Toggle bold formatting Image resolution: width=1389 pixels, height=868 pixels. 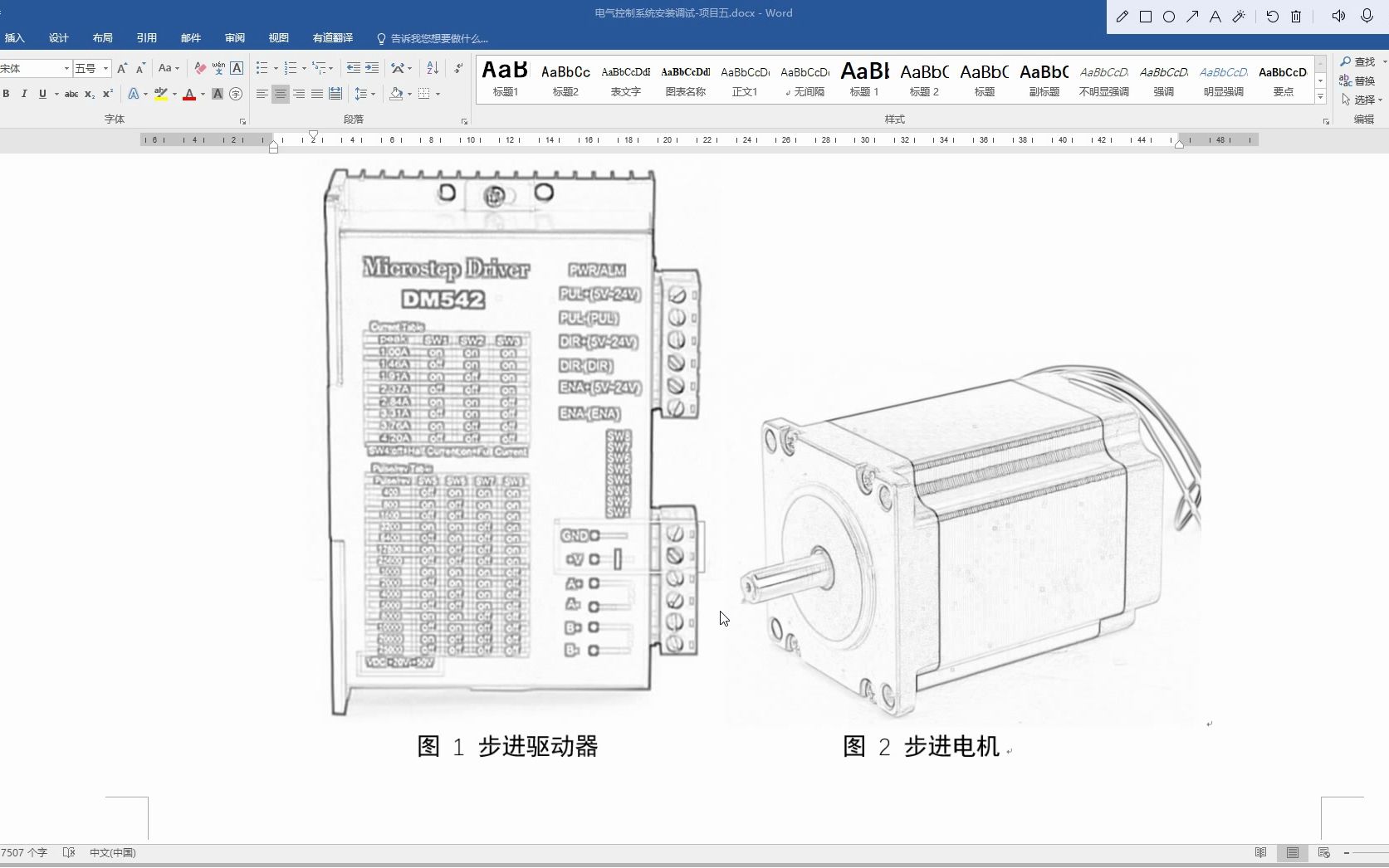[6, 94]
